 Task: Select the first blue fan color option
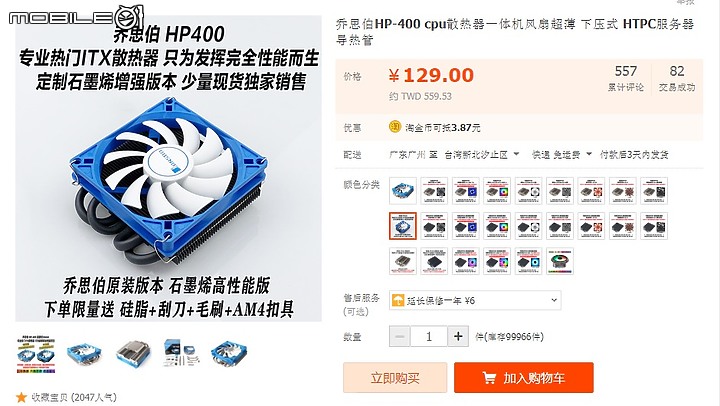(x=403, y=191)
